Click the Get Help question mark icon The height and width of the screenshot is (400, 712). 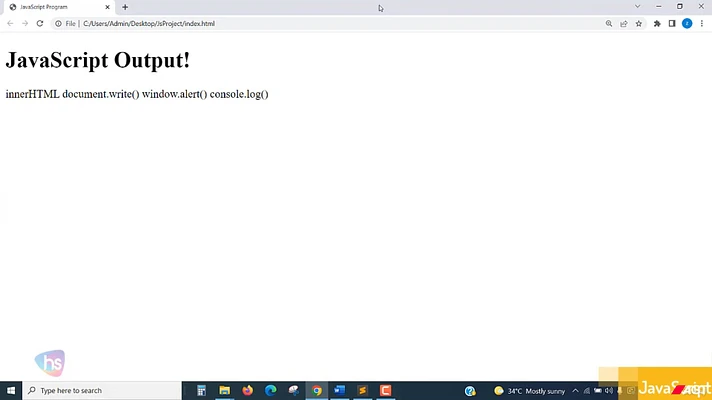[x=470, y=390]
